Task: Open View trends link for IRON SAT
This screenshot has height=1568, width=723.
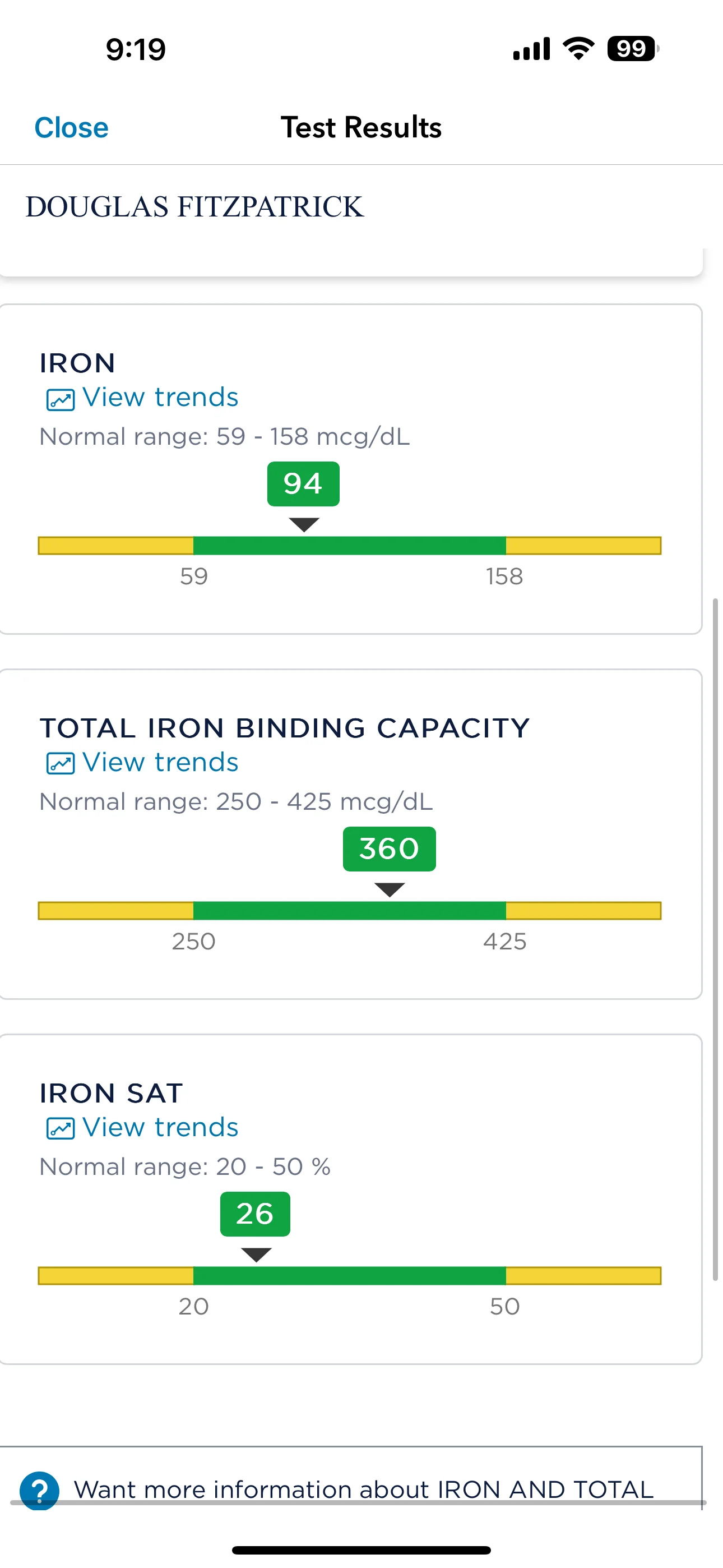Action: [160, 1127]
